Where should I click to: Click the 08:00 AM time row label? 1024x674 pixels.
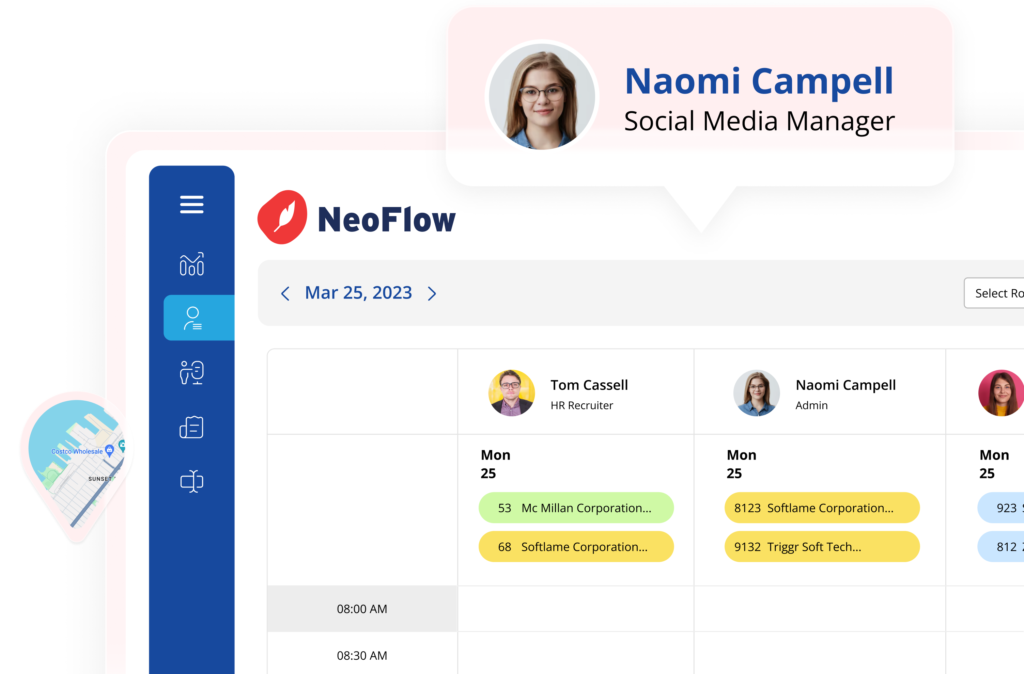tap(362, 609)
